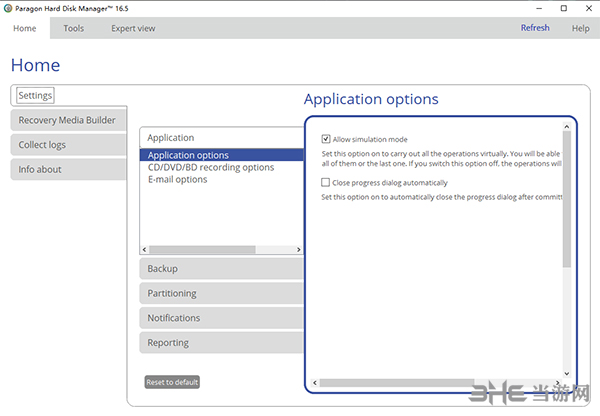This screenshot has width=600, height=416.
Task: Click the options list horizontal scrollbar thumb
Action: click(202, 250)
